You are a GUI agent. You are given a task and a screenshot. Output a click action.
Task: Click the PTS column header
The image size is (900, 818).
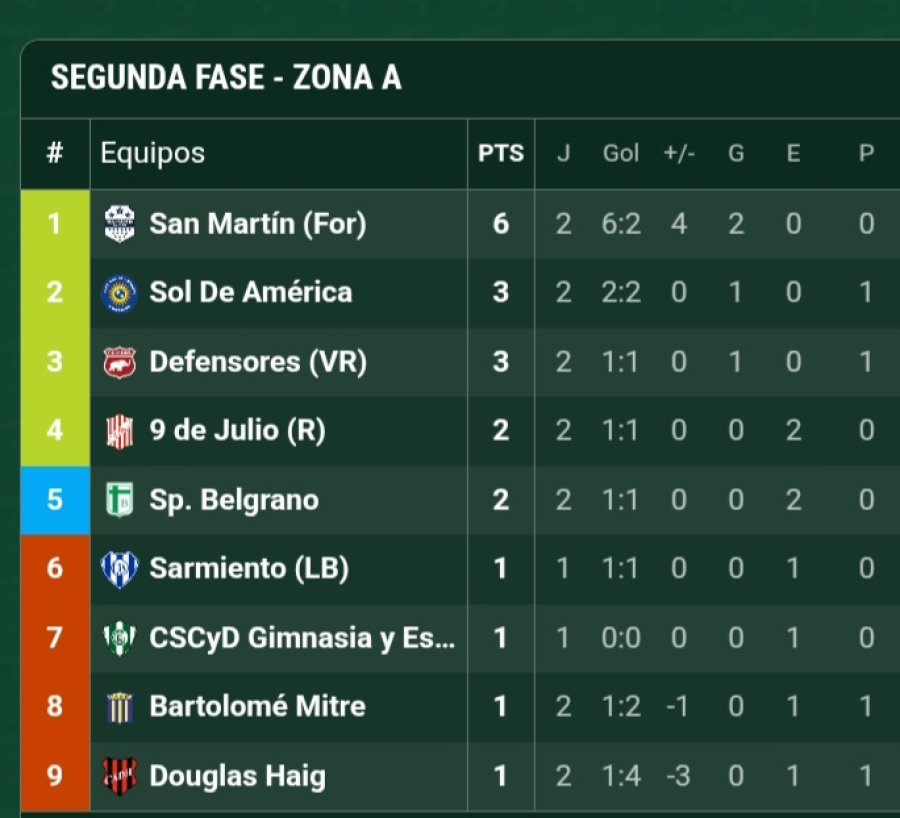point(501,153)
